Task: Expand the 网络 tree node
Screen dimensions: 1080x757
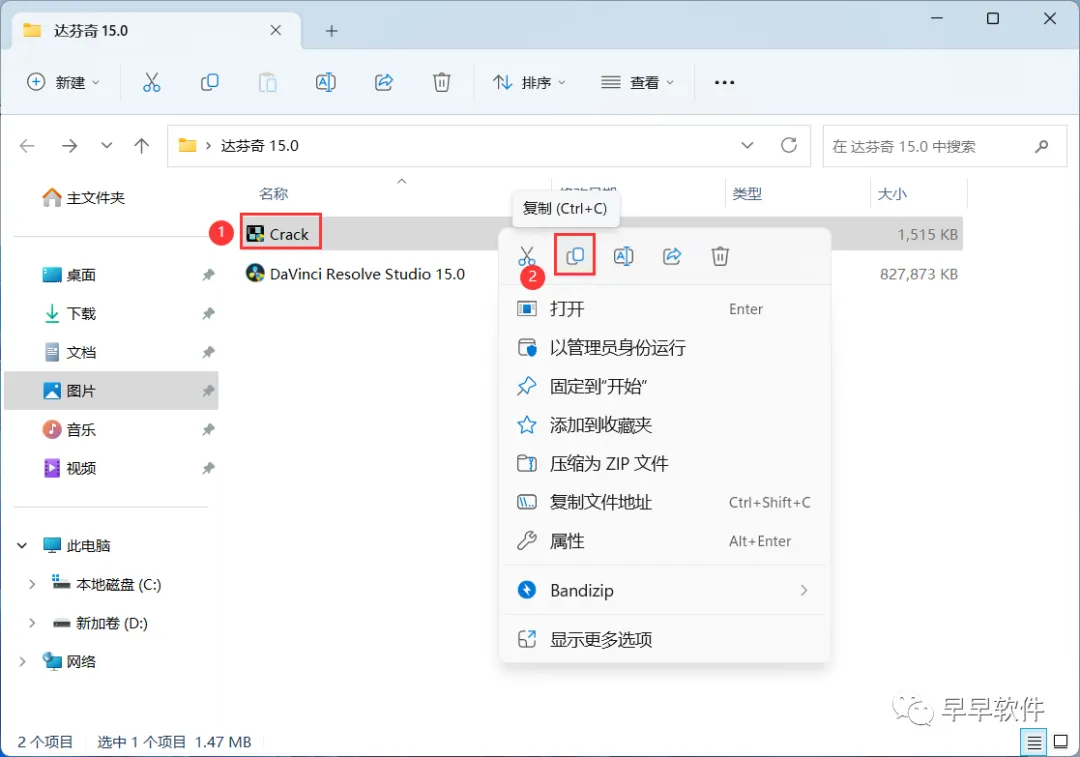Action: [22, 661]
